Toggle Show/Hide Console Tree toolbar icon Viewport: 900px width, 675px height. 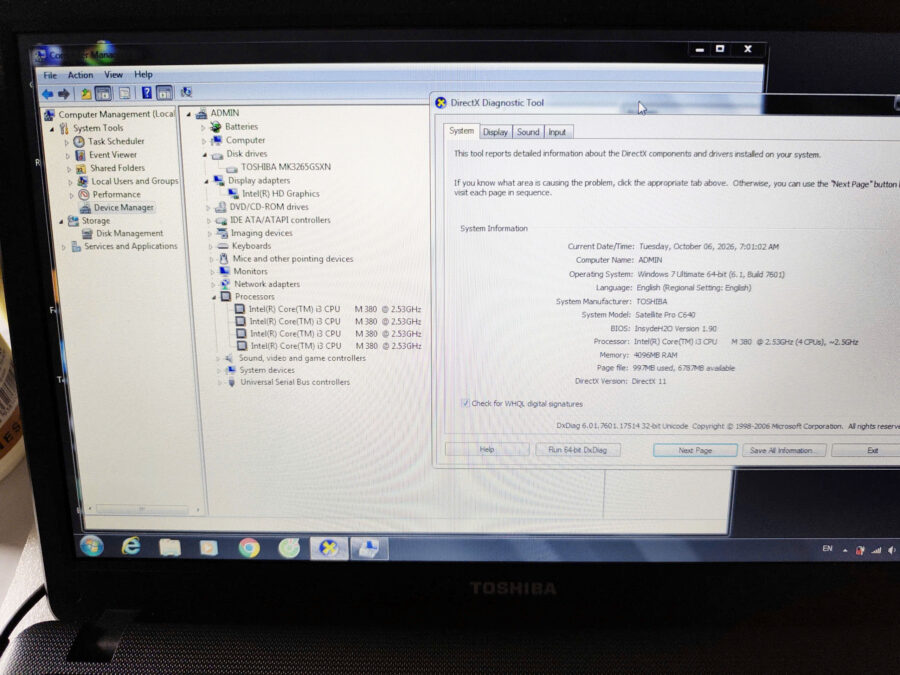(x=103, y=93)
